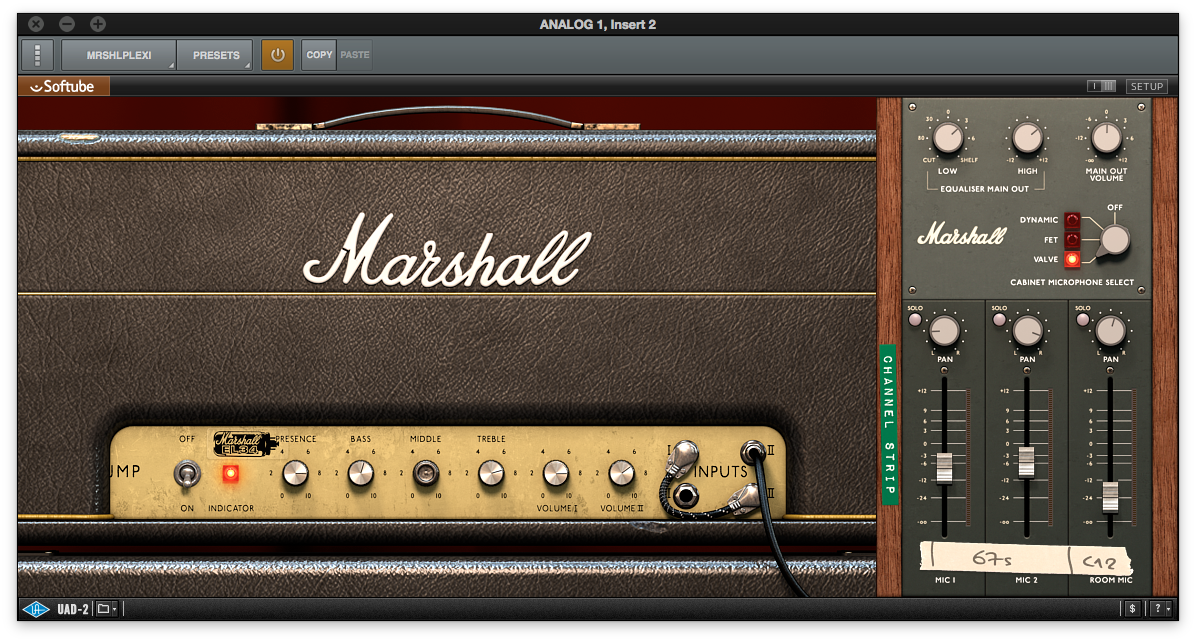Adjust the BASS knob on the amp
The height and width of the screenshot is (642, 1196).
361,473
